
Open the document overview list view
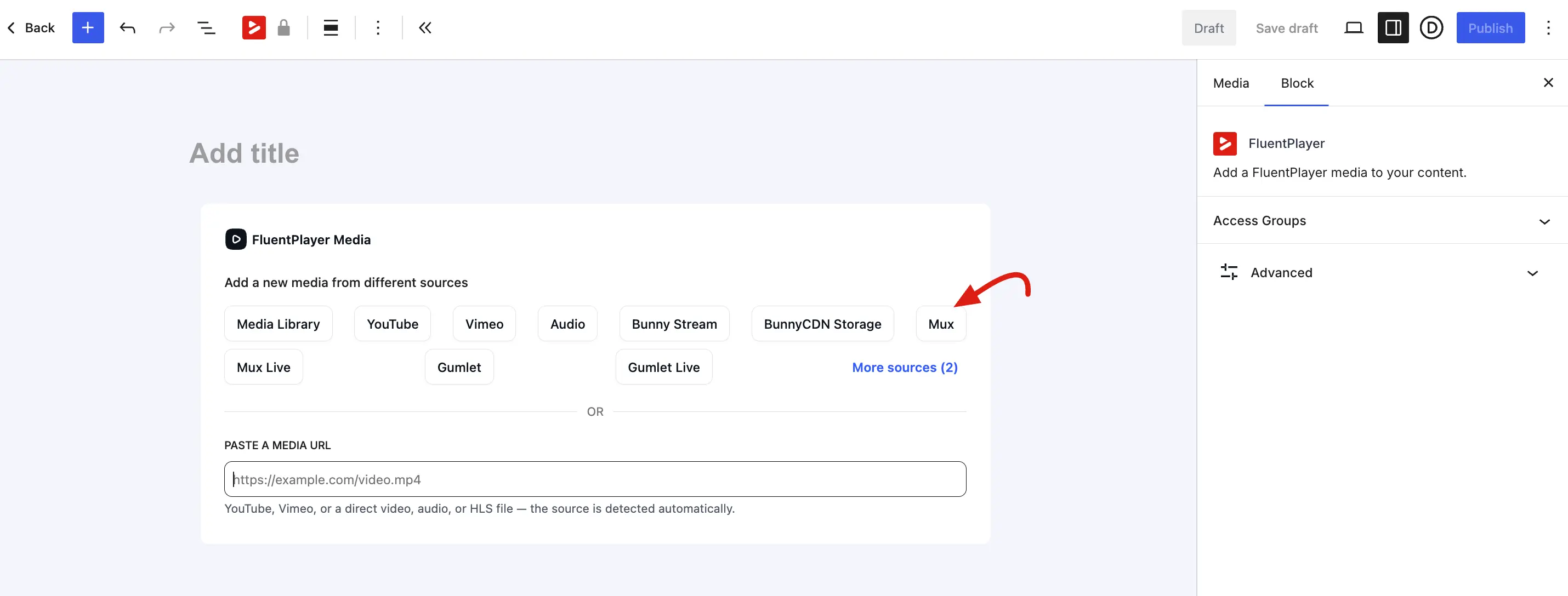tap(206, 28)
